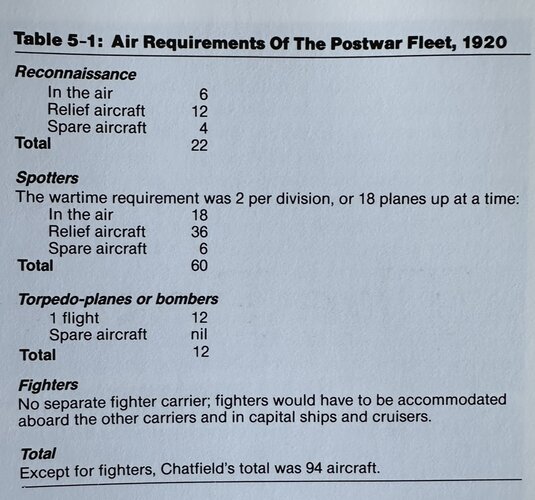
Task: Click the text "Chatfield's total was 94 aircraft"
Action: 270,468
